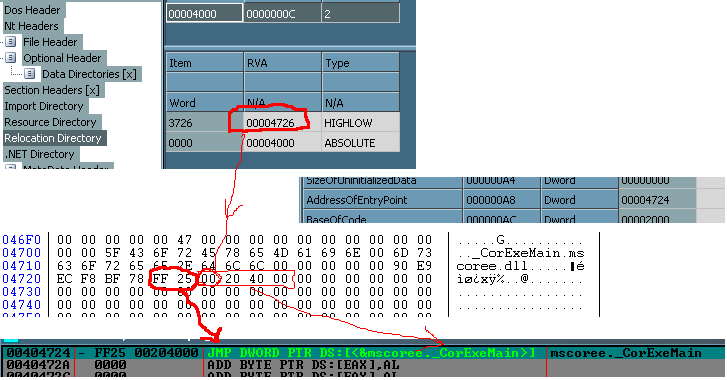Click the AddressOfEntryPoint value 00004724
This screenshot has width=727, height=380.
click(x=645, y=200)
